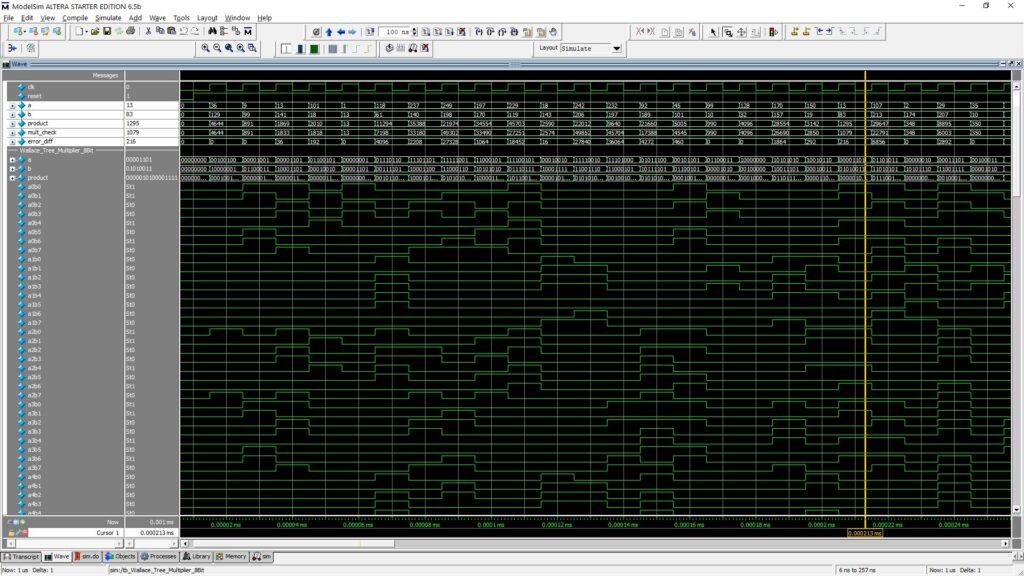Open the Layout Simulate dropdown
The width and height of the screenshot is (1024, 576).
pos(616,48)
